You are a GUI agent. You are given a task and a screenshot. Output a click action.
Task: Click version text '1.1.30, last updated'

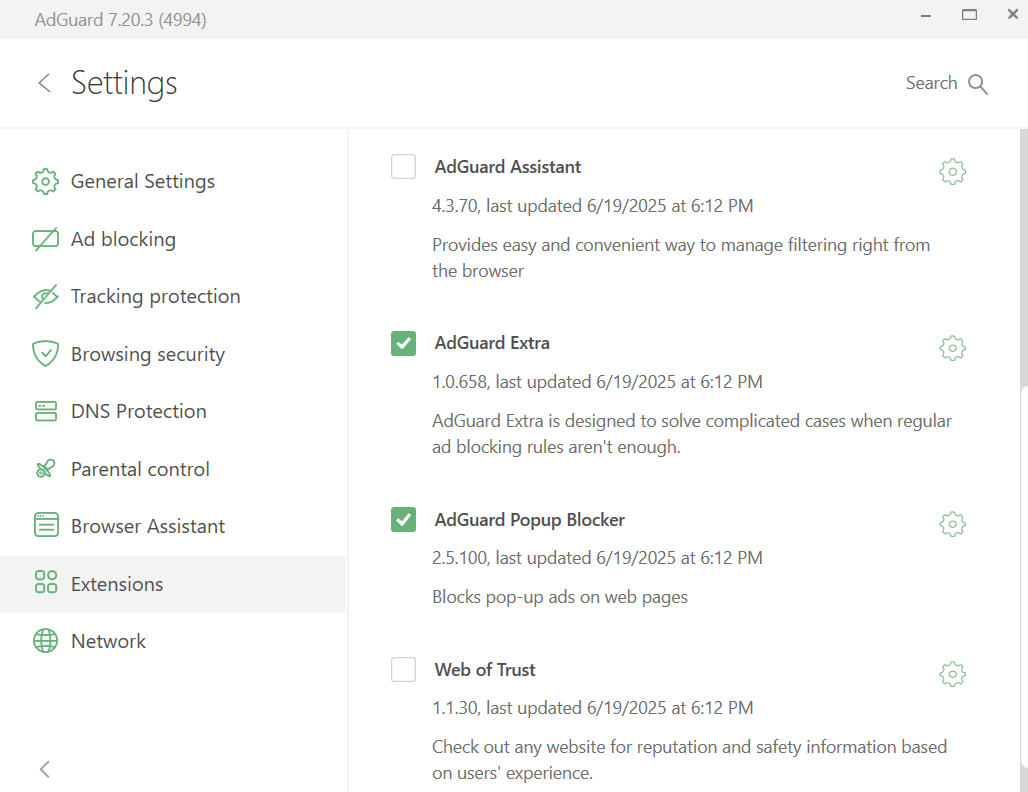click(592, 708)
